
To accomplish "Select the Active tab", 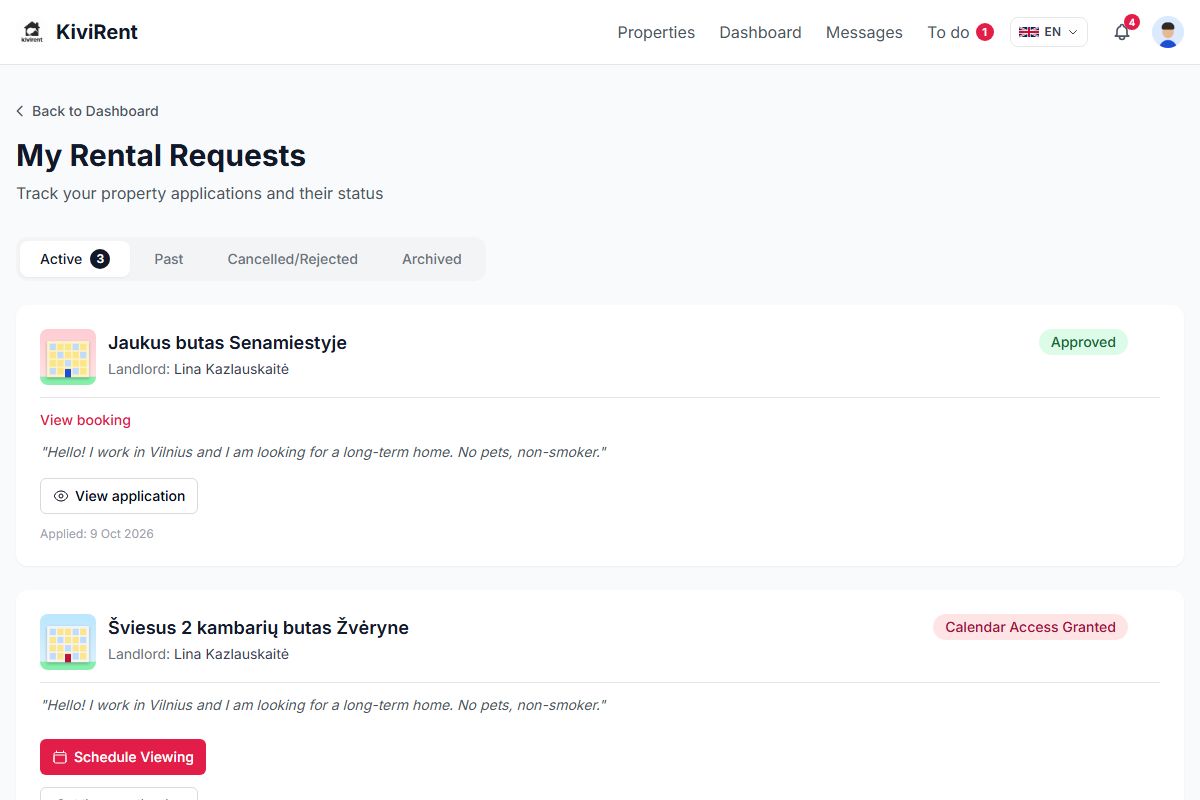I will pos(75,259).
